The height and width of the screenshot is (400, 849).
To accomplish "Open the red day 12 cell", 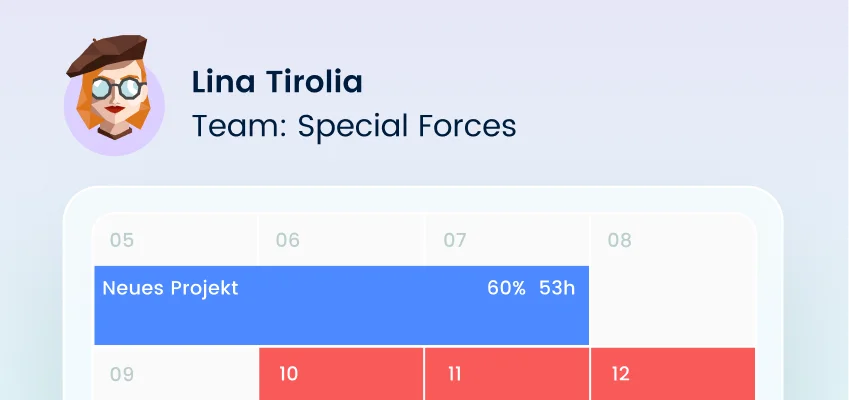I will point(672,374).
